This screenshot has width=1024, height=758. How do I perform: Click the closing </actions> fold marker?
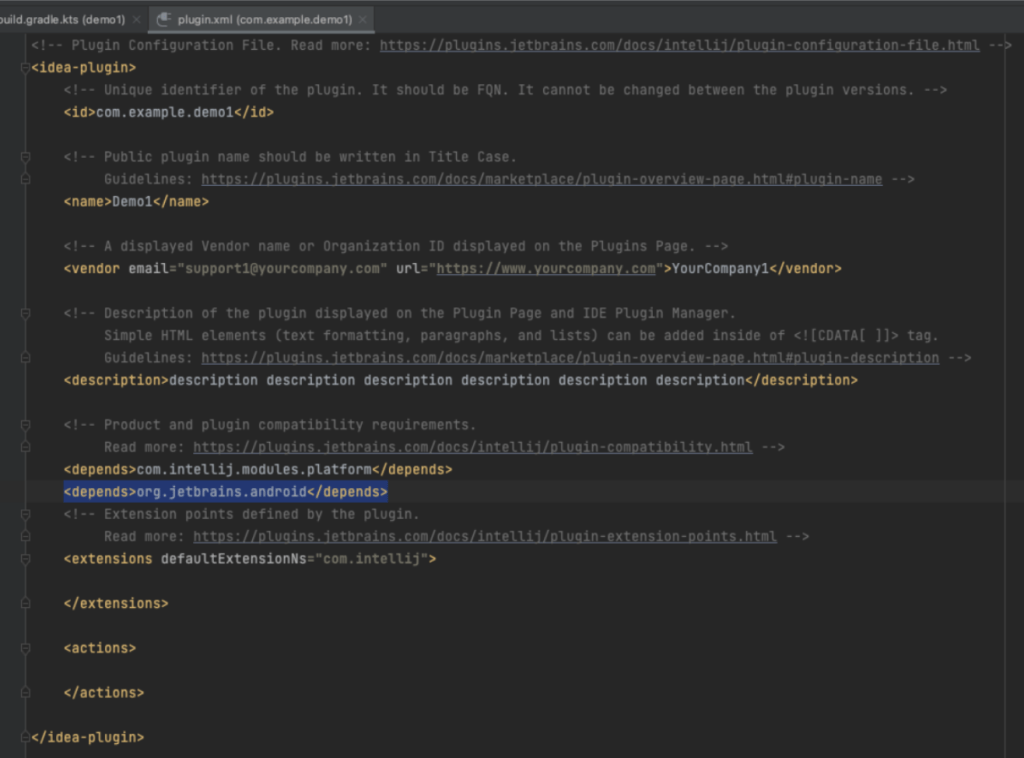(25, 693)
